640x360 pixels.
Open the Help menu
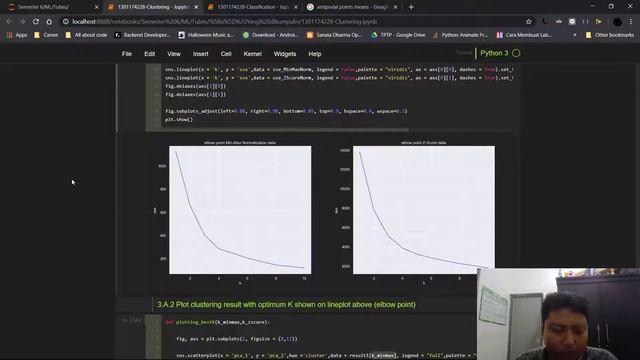tap(315, 54)
